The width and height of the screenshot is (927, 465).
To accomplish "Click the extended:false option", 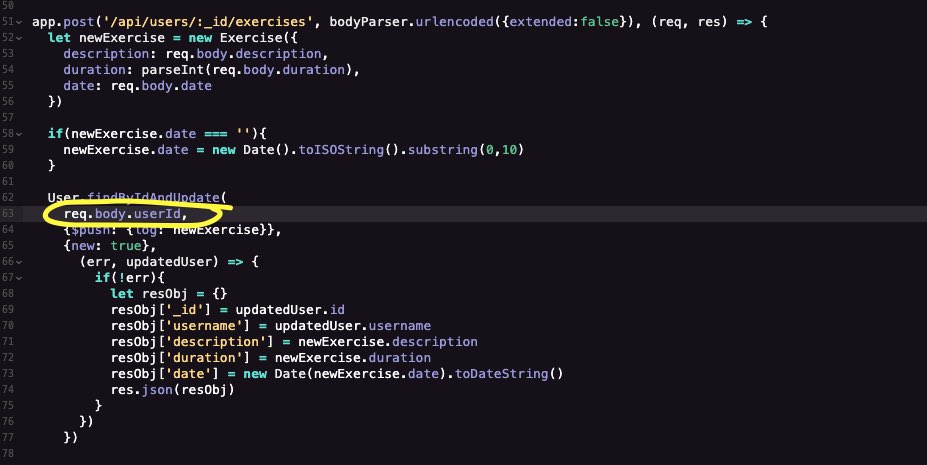I will click(564, 22).
